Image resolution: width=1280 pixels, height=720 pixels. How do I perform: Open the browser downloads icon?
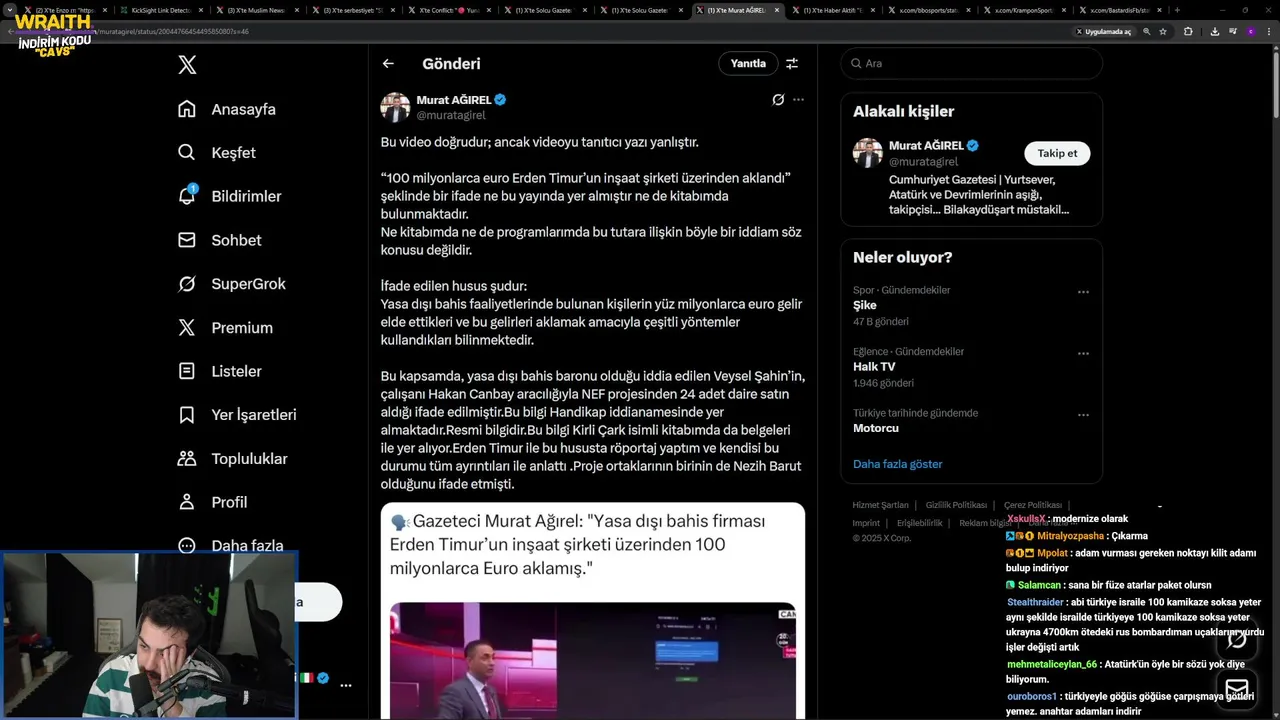click(x=1214, y=31)
